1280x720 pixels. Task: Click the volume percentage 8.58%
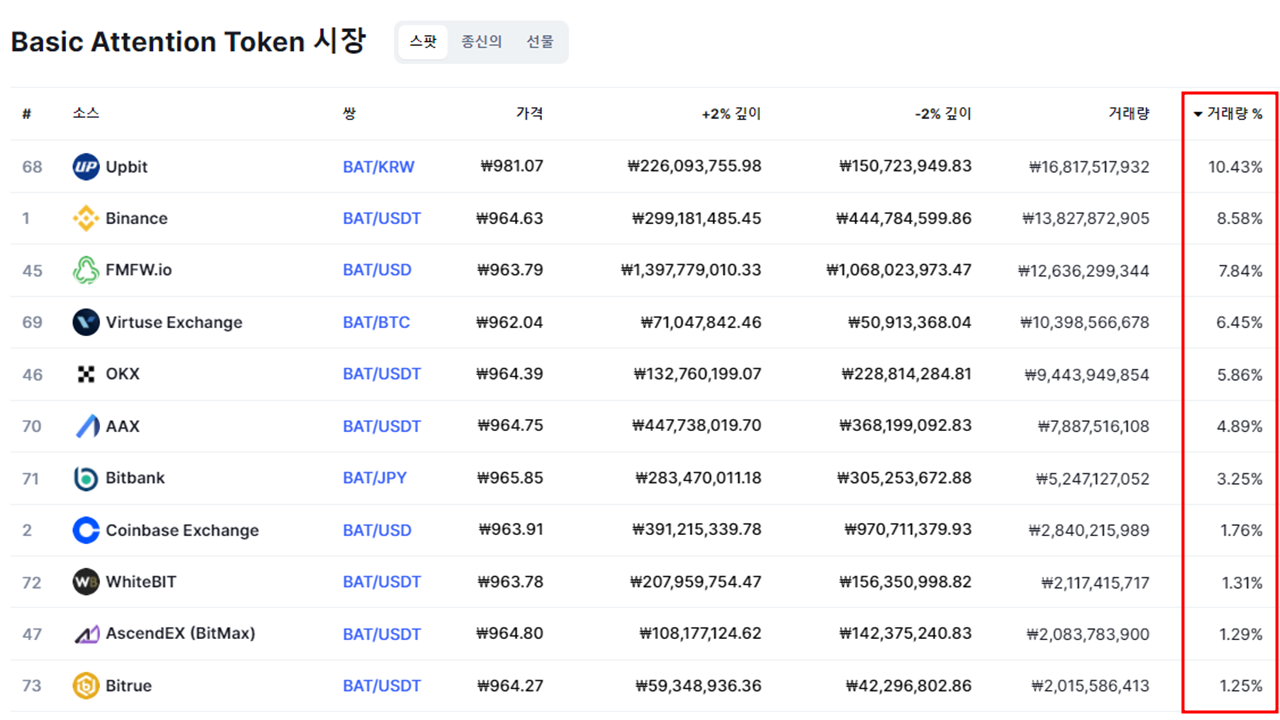tap(1239, 218)
